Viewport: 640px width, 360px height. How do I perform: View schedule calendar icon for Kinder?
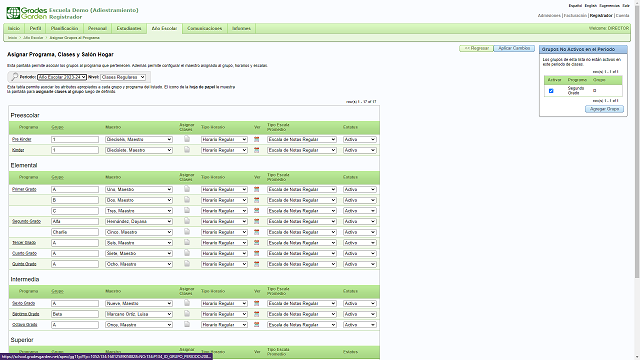click(x=257, y=150)
